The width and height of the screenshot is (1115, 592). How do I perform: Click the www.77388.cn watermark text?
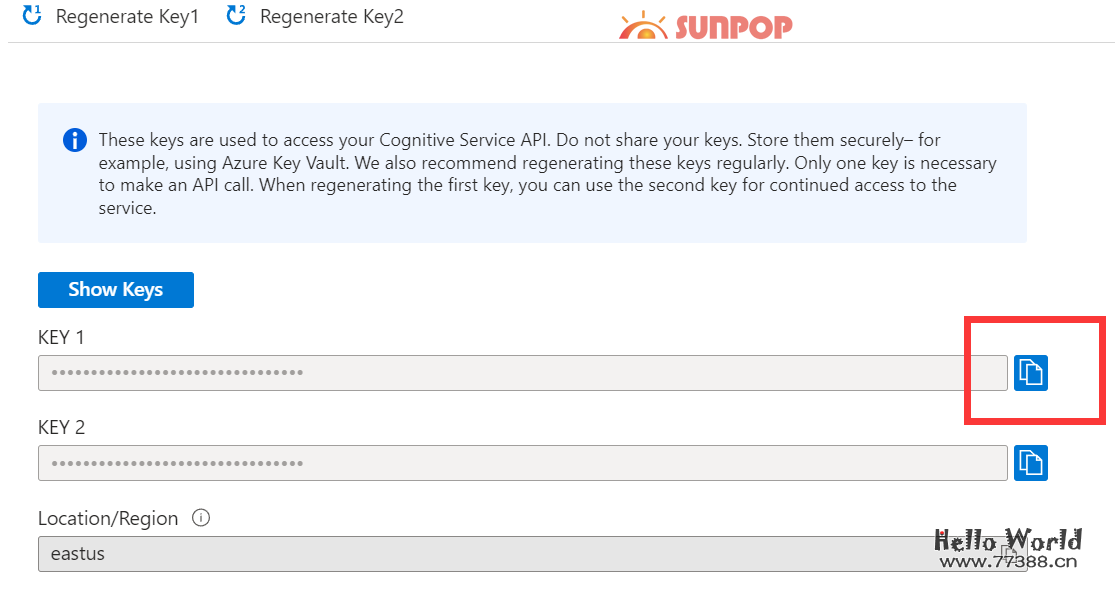point(1007,561)
